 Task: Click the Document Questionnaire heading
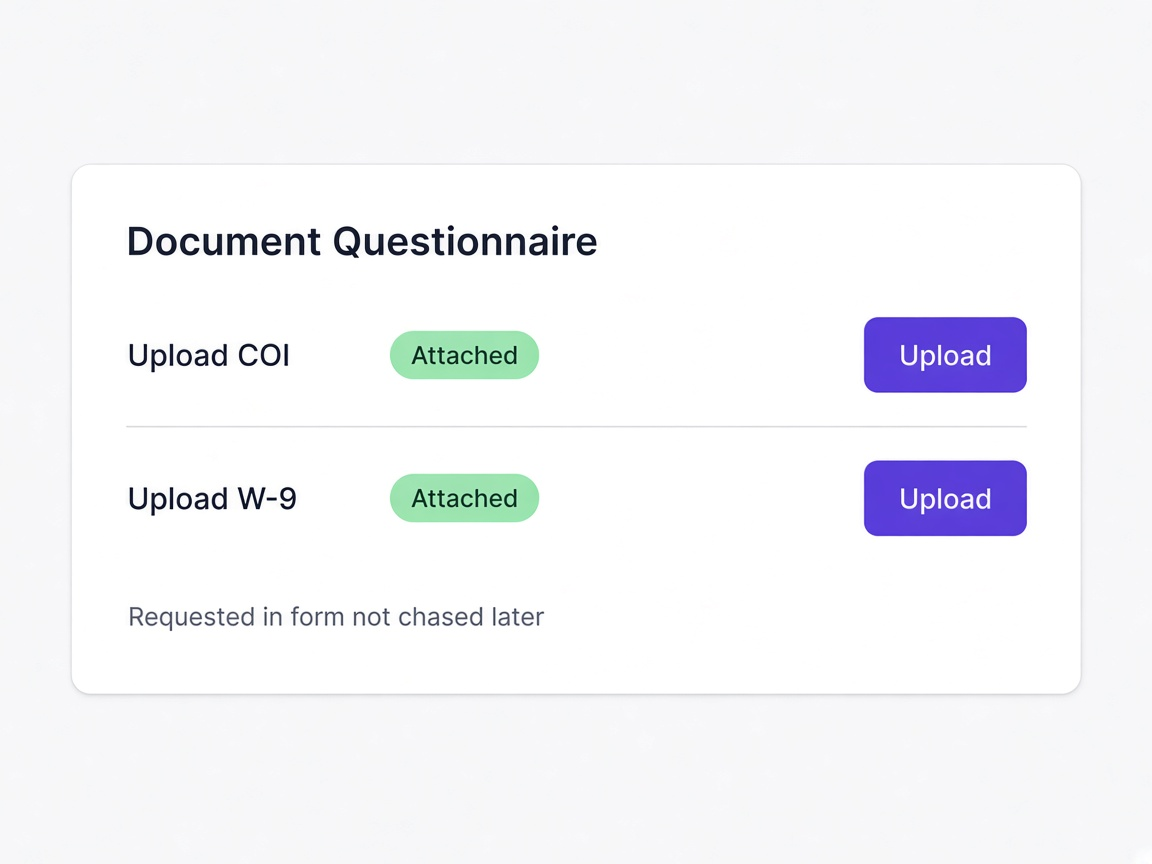[x=362, y=242]
